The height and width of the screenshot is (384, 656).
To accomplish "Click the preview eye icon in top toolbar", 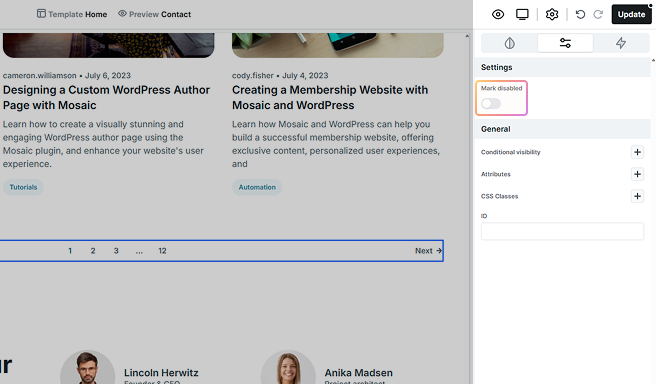I will coord(498,14).
